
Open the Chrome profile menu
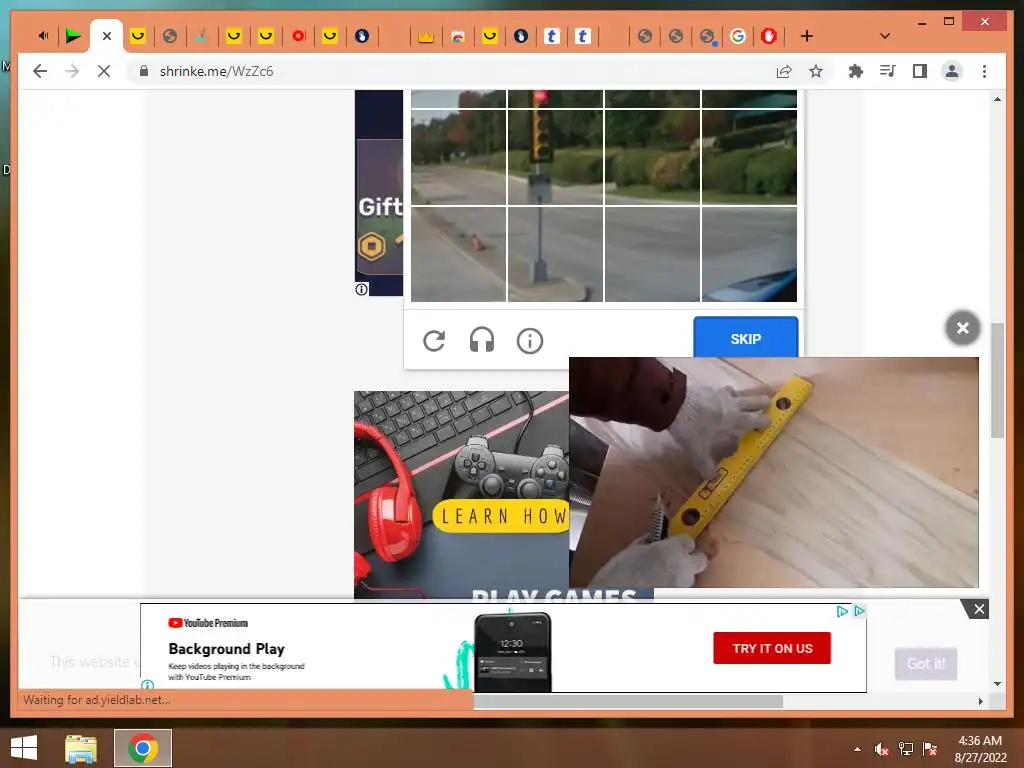coord(952,71)
